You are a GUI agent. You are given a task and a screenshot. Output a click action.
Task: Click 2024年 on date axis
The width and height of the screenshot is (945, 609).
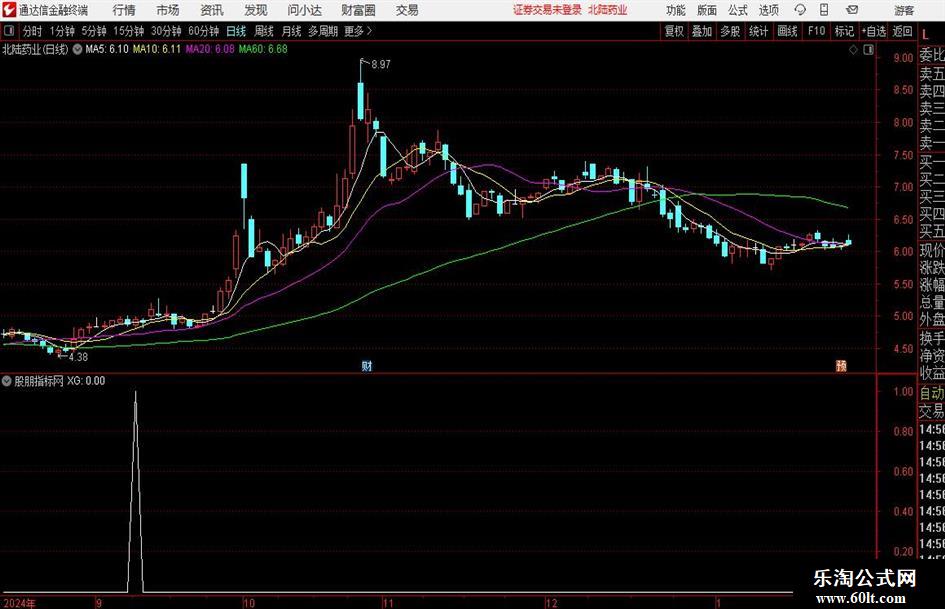(19, 603)
